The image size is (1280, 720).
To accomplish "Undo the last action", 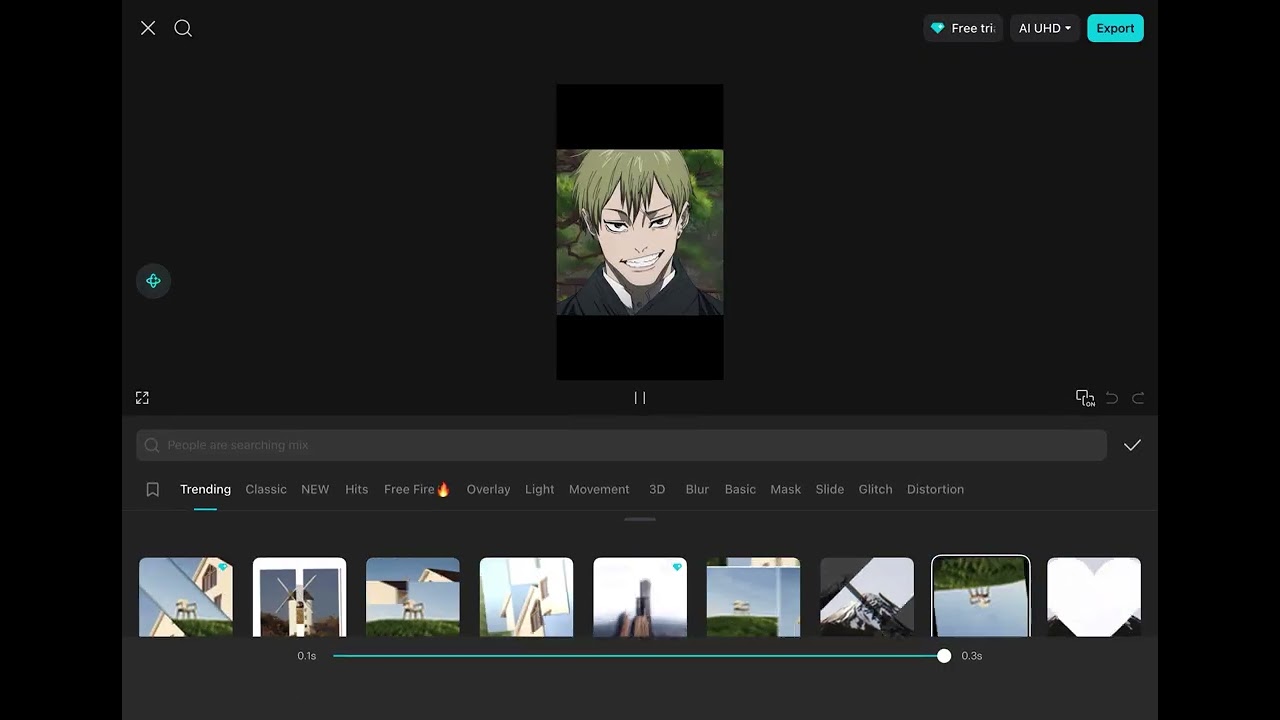I will coord(1112,398).
